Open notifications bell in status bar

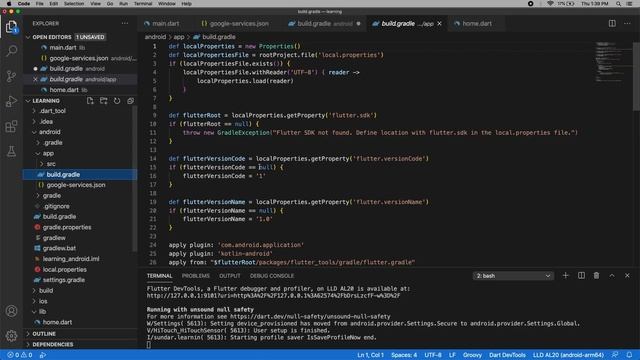[x=629, y=355]
